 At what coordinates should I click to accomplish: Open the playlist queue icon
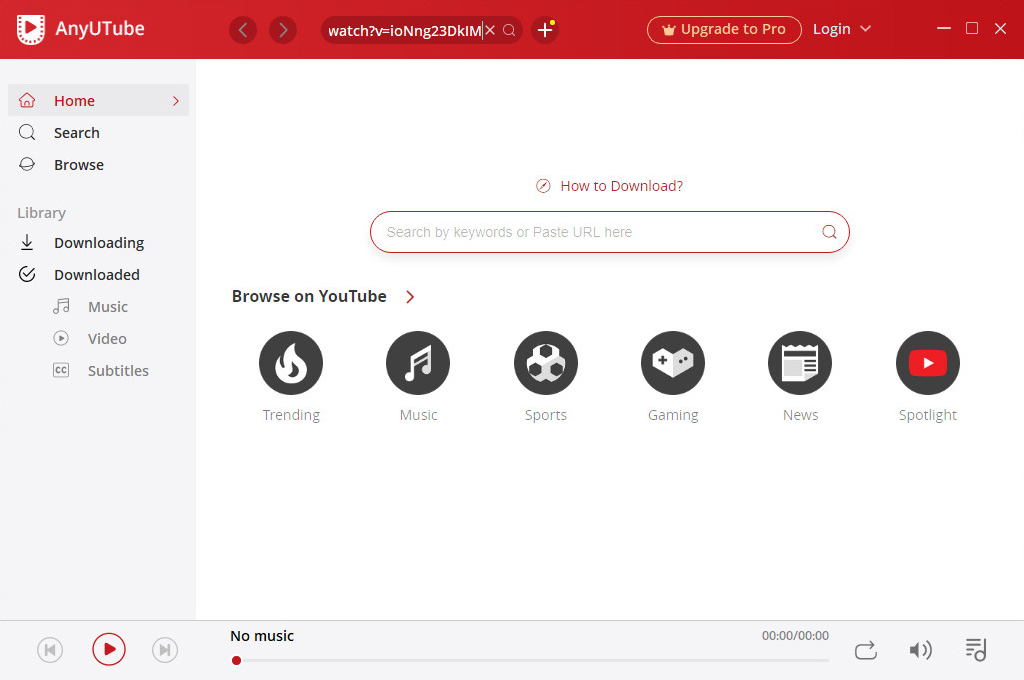pos(975,650)
